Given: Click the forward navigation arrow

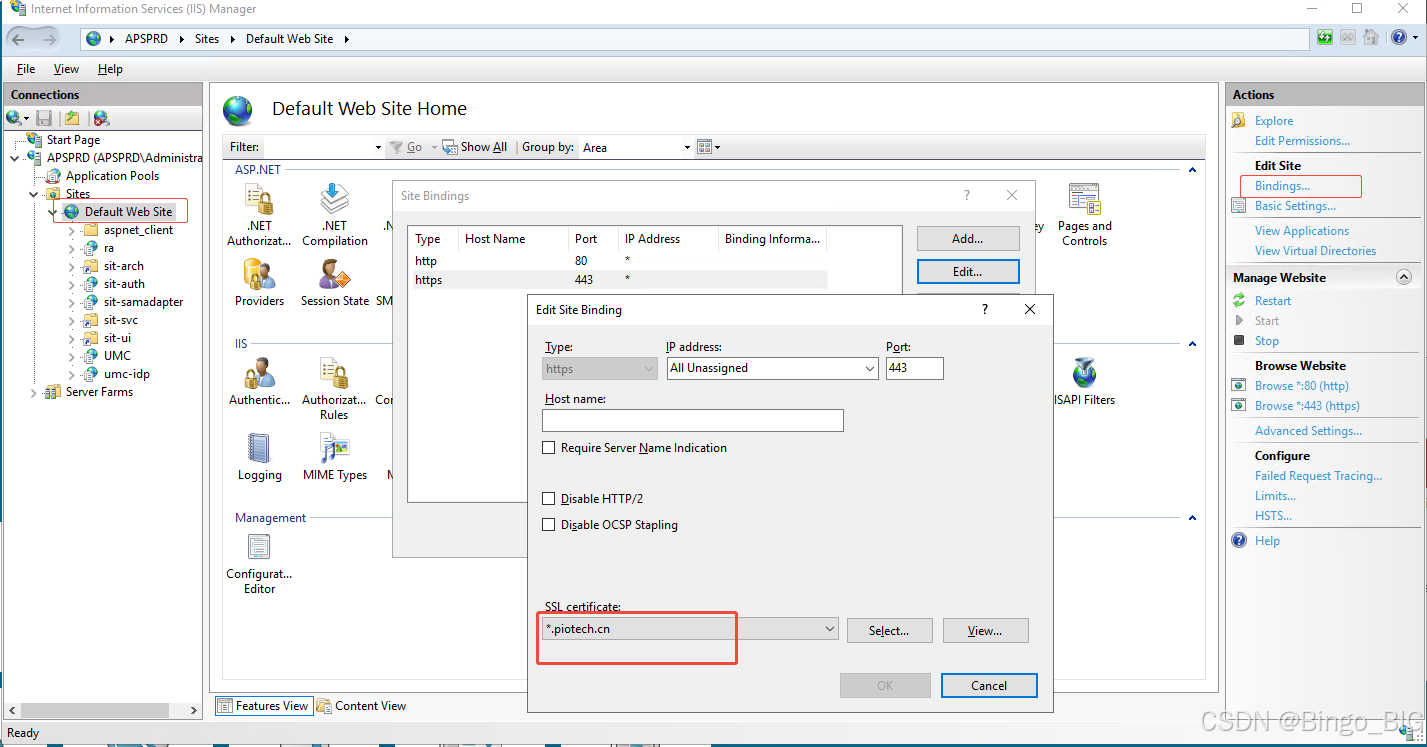Looking at the screenshot, I should [50, 39].
